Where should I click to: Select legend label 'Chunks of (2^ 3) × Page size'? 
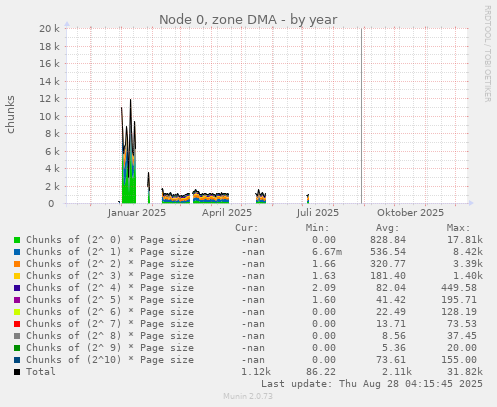point(110,276)
